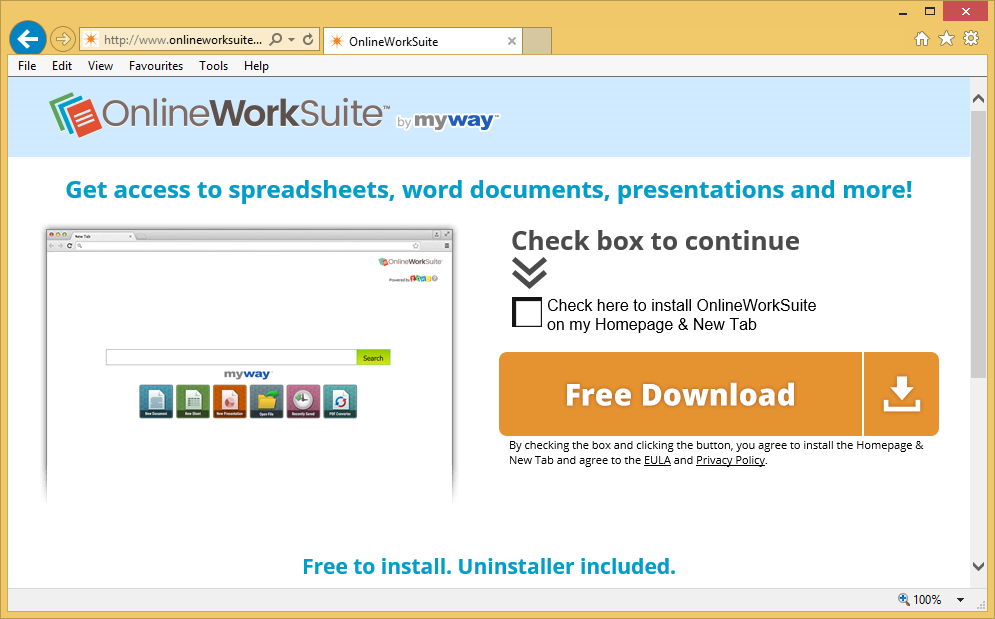
Task: Open the File menu
Action: 27,66
